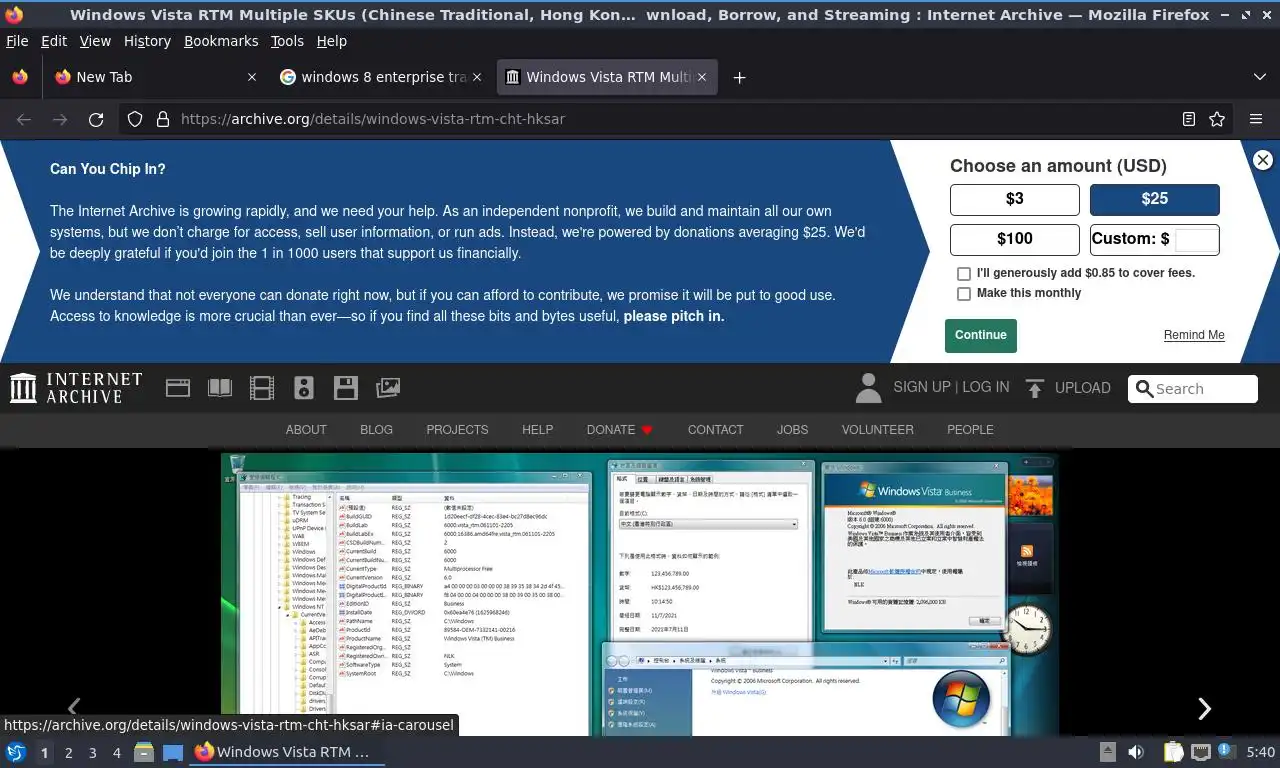Bookmark this page with the star icon
The width and height of the screenshot is (1280, 768).
coord(1217,119)
